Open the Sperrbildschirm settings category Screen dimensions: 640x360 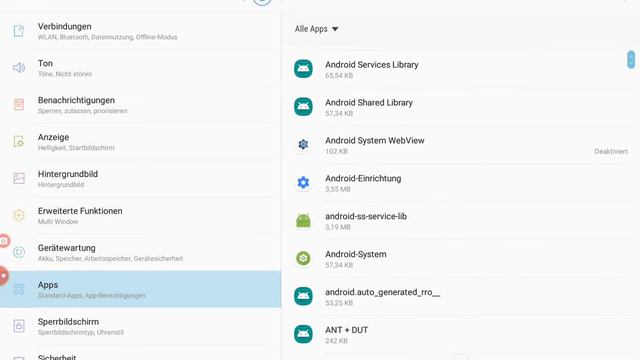point(140,326)
